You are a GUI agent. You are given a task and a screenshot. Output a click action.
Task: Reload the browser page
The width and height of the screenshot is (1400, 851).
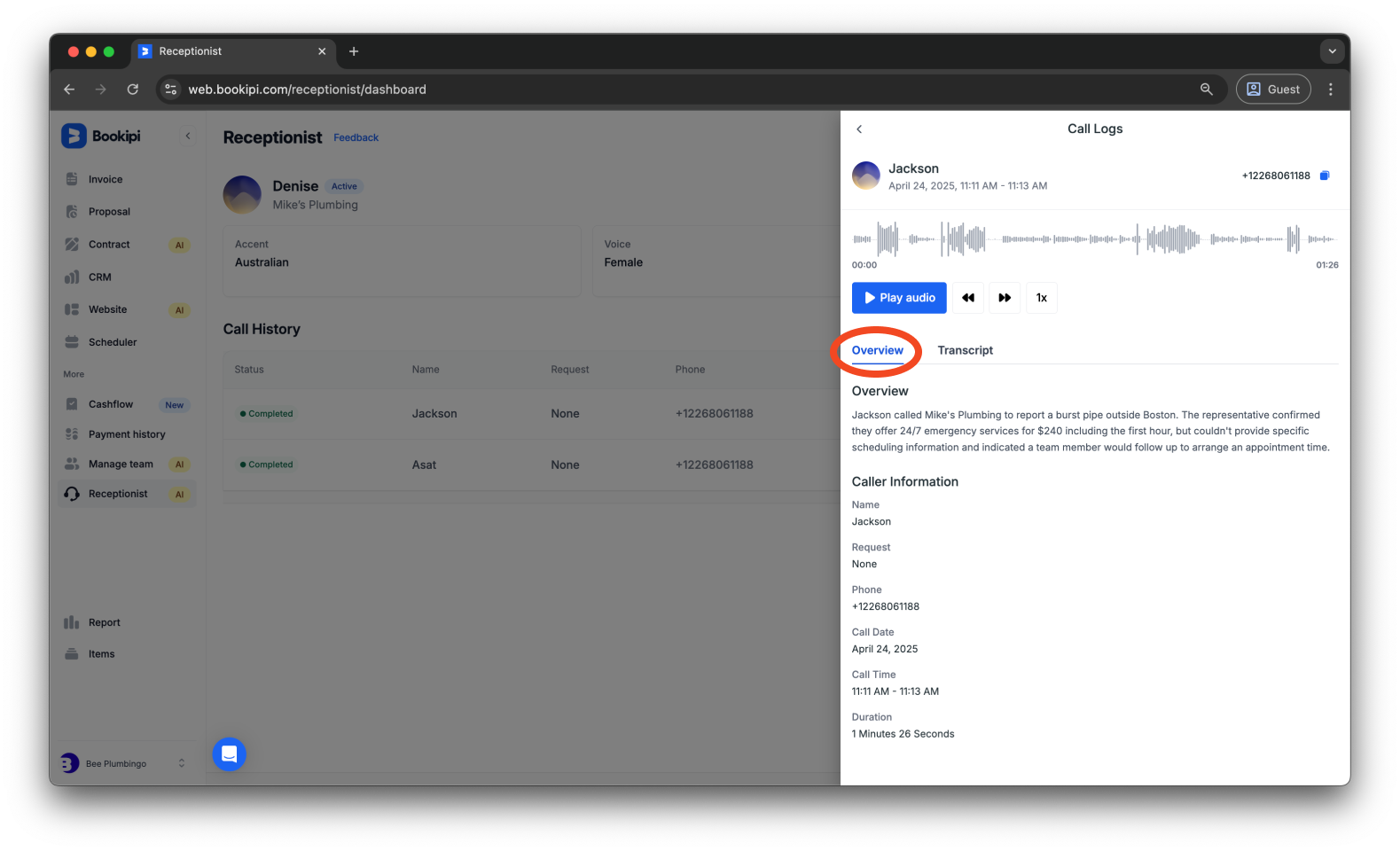coord(133,89)
